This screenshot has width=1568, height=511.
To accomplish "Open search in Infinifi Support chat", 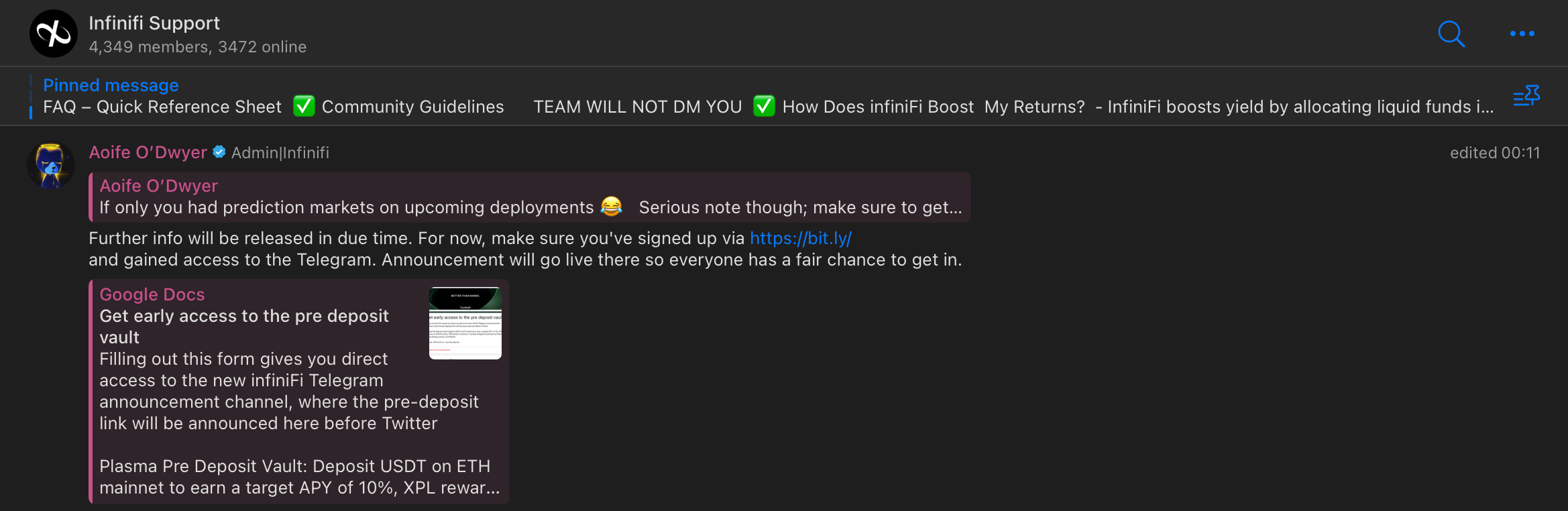I will 1451,34.
